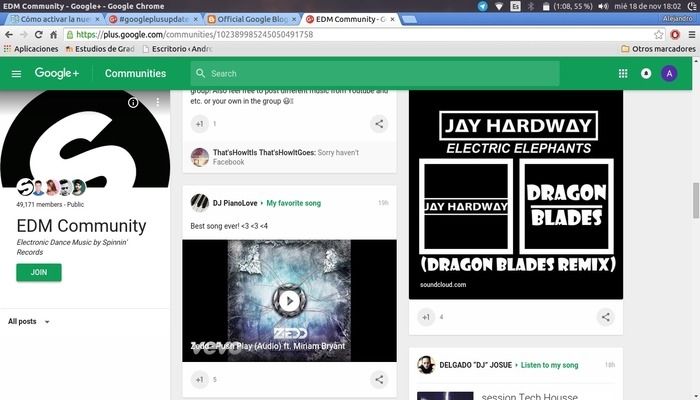Plus-one the post with 1 vote
Screen dimensions: 700x400
pyautogui.click(x=200, y=124)
